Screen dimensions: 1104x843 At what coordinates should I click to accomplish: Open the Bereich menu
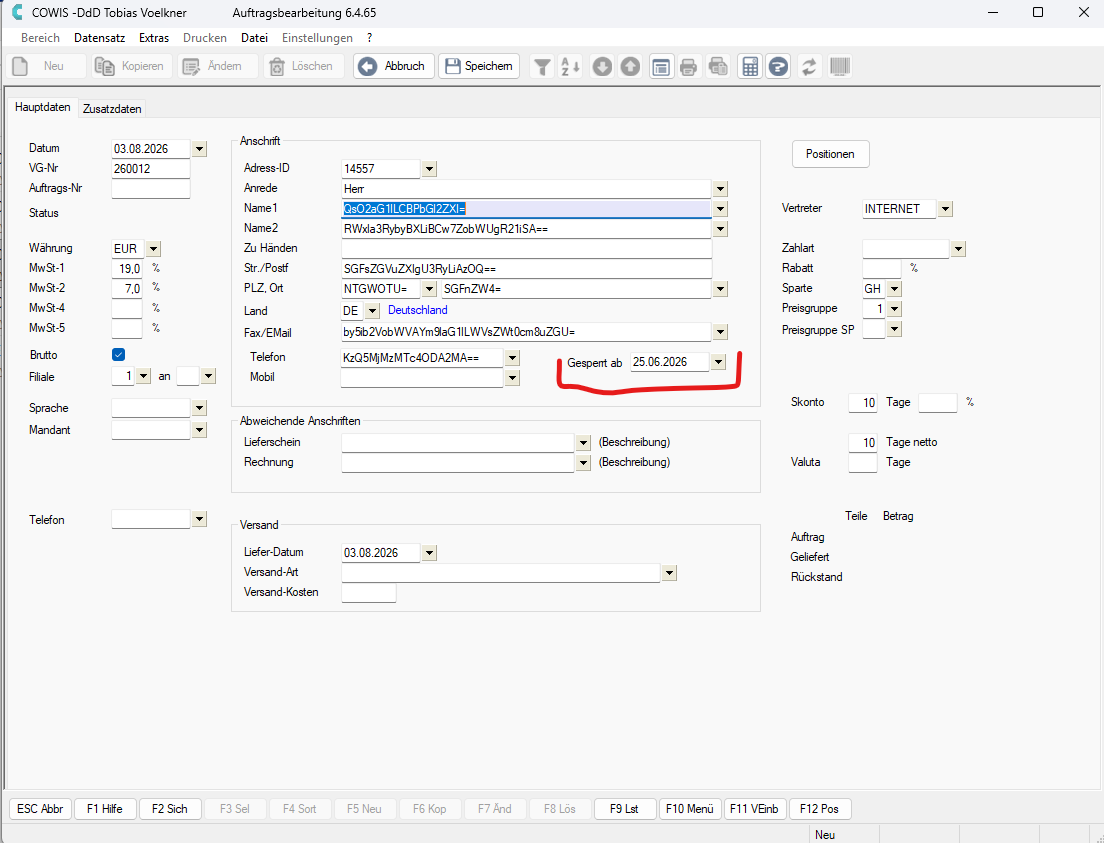[40, 38]
